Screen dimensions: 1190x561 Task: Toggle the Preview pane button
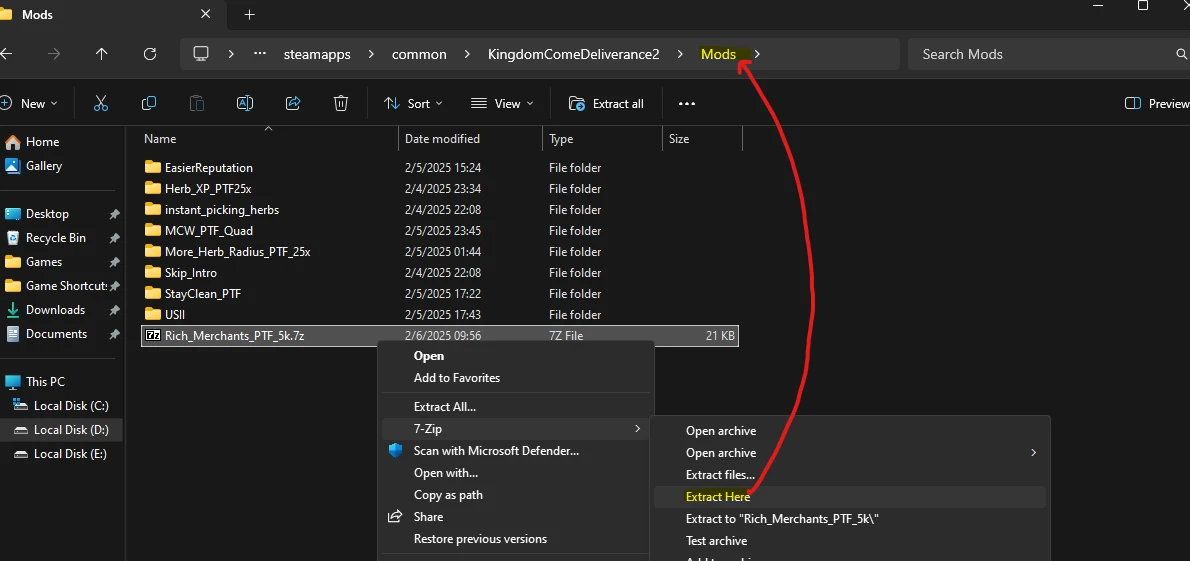click(x=1157, y=103)
